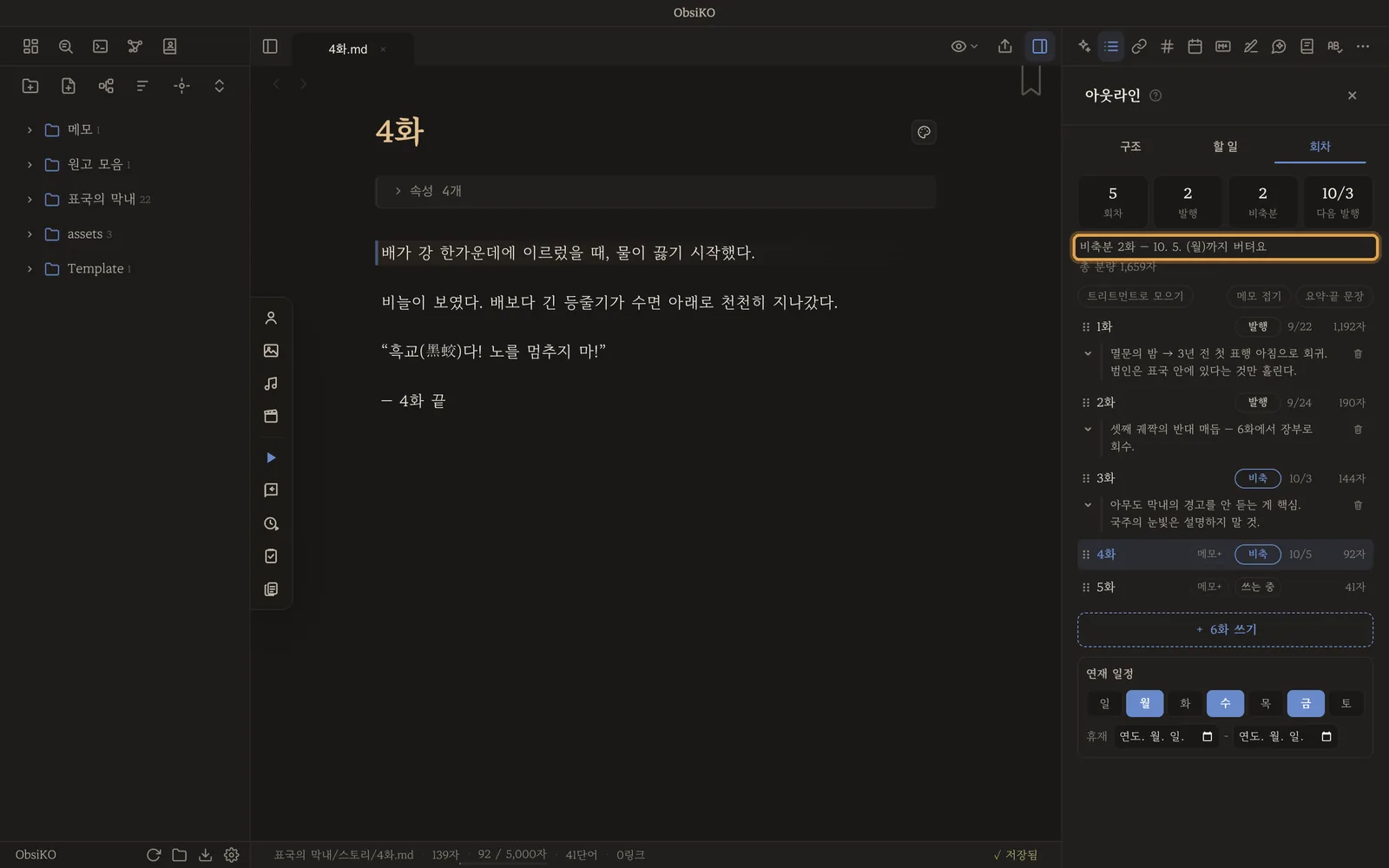Expand the 표국의 막내 folder

point(30,199)
